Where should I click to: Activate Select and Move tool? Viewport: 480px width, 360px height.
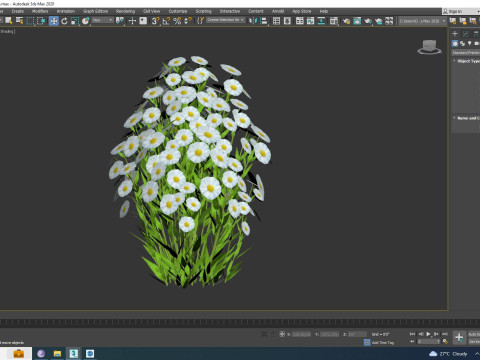tap(53, 21)
